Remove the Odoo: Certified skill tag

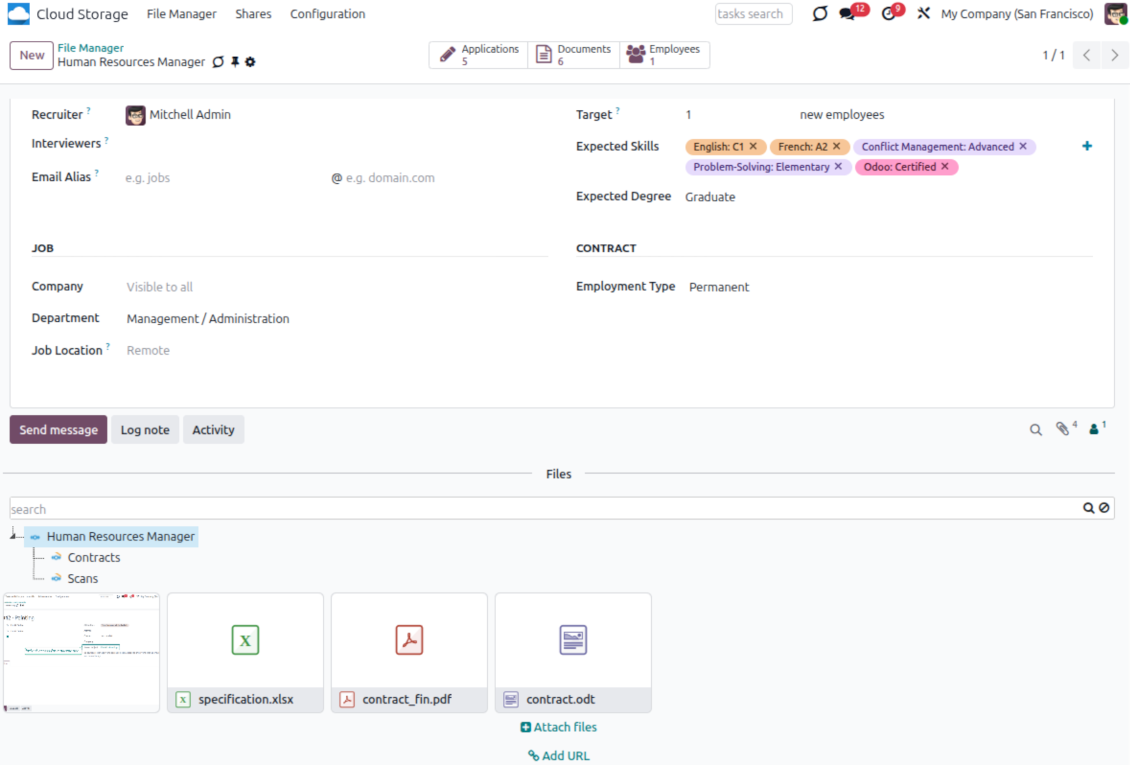(945, 167)
